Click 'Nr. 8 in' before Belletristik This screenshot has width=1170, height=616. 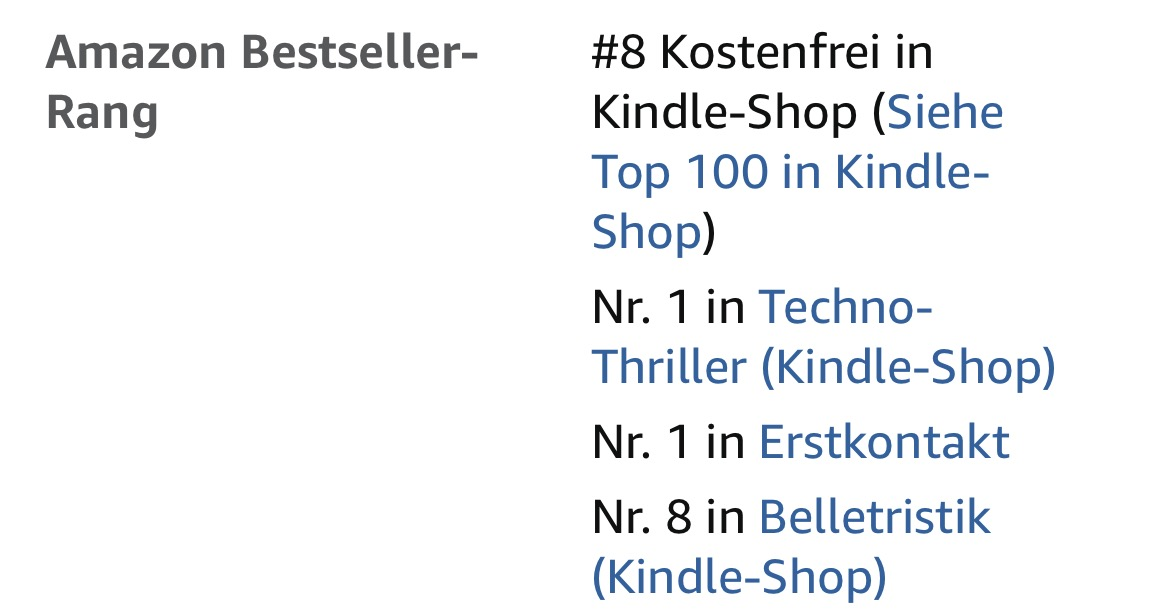coord(668,518)
